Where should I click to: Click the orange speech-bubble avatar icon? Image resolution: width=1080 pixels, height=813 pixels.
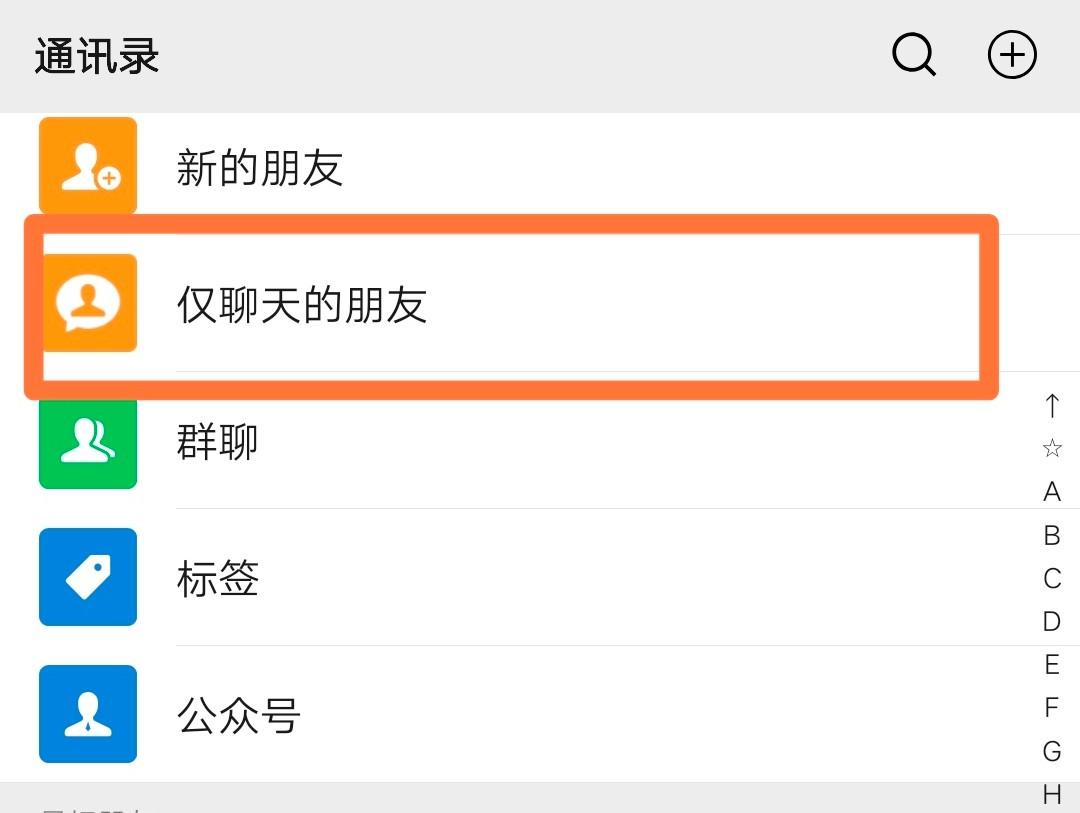[88, 303]
